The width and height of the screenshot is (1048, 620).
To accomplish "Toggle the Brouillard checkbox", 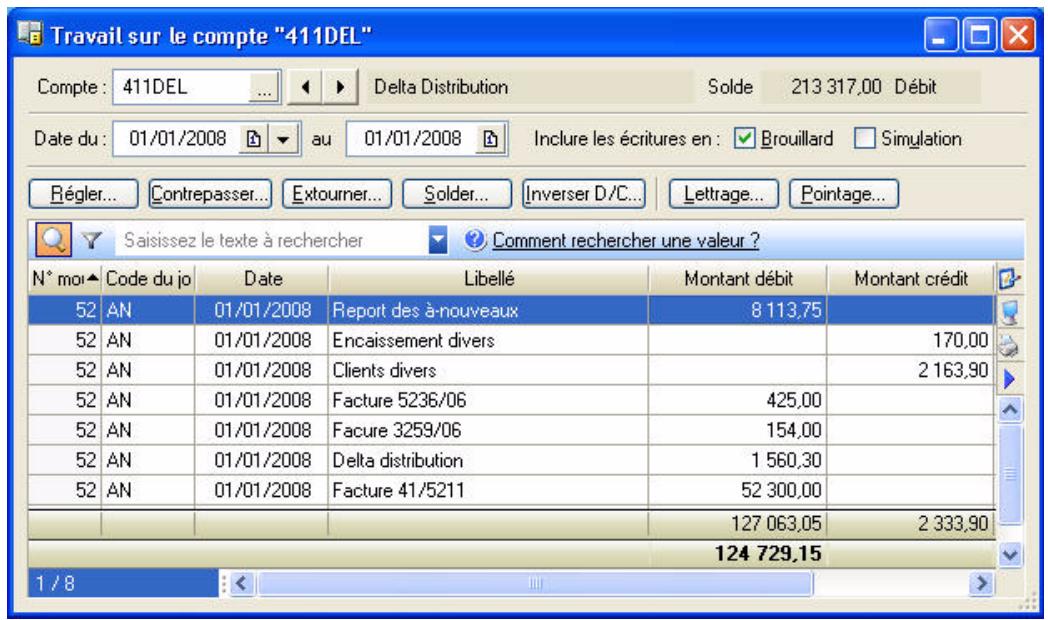I will click(744, 138).
